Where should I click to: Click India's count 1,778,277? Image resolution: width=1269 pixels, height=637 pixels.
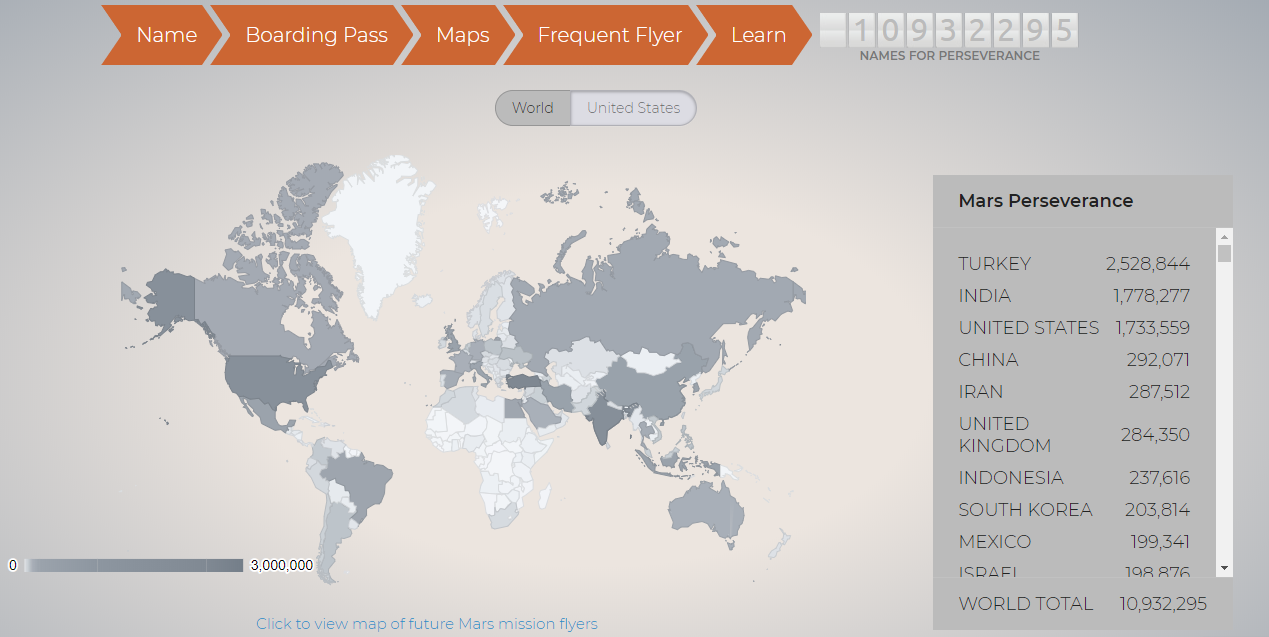point(1152,296)
